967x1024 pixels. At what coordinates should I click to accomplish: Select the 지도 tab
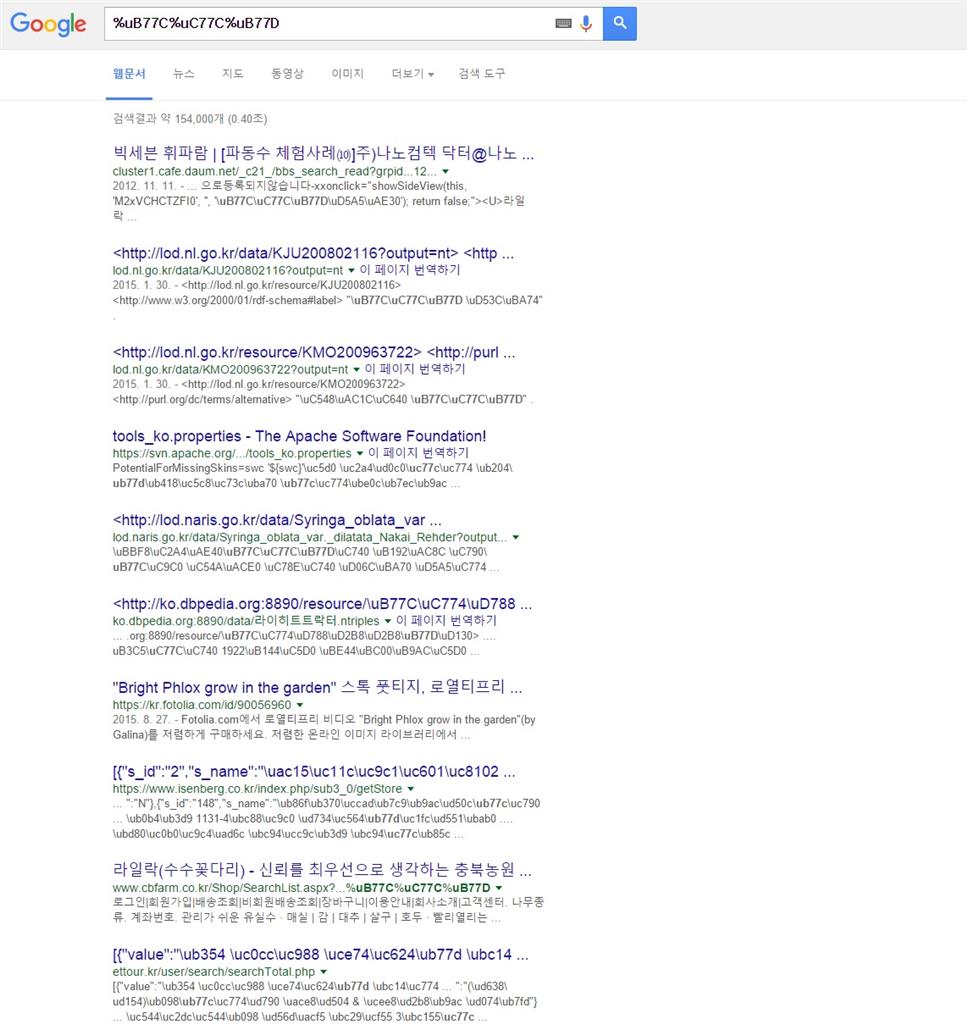pos(233,73)
